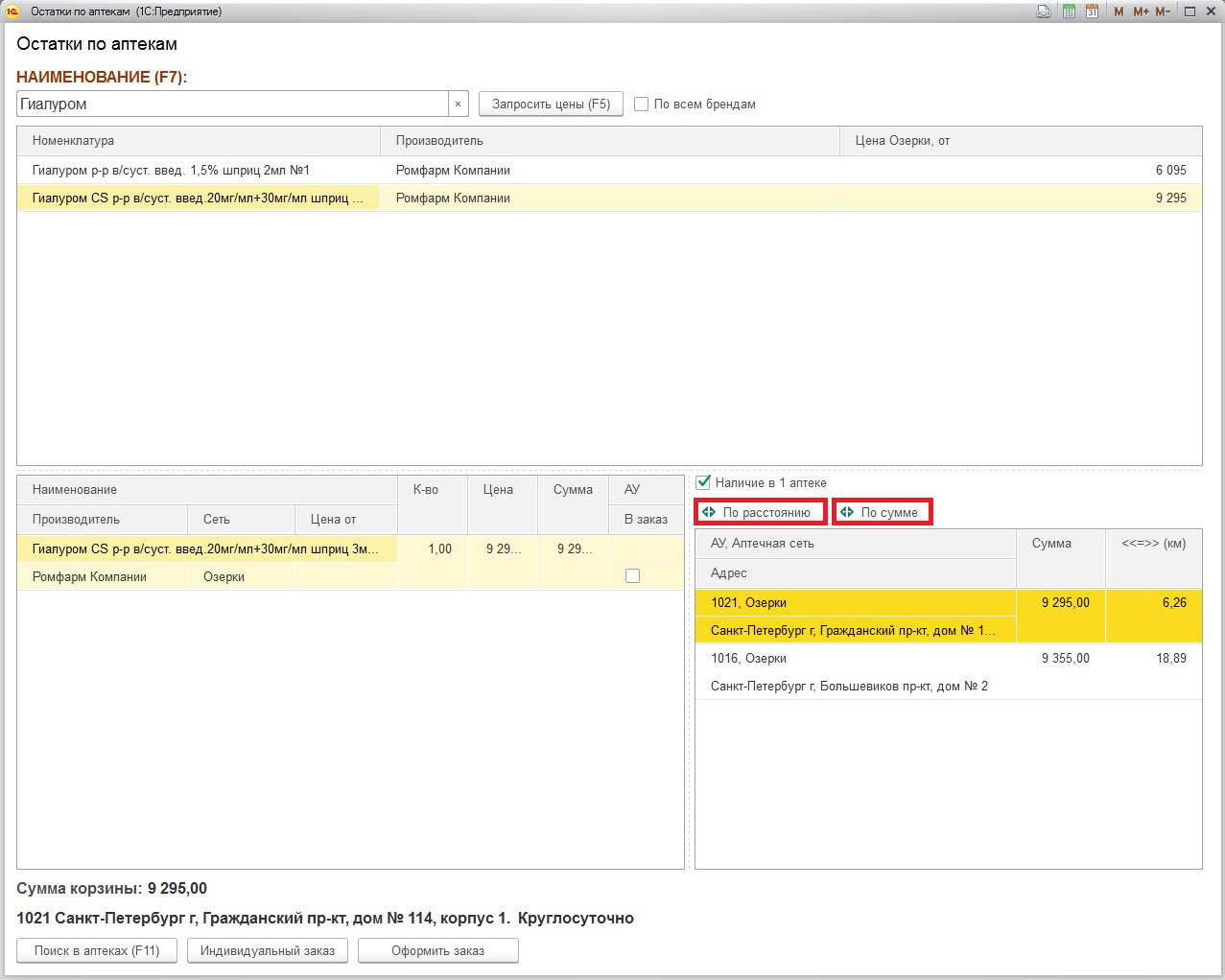Enable the 'По всем брендам' checkbox
Viewport: 1225px width, 980px height.
(x=642, y=104)
